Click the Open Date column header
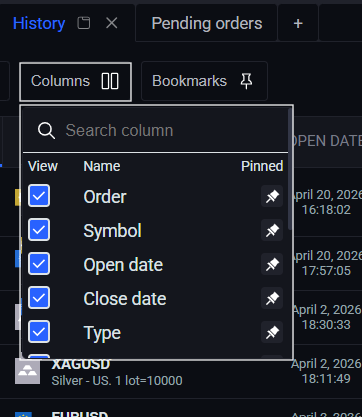The height and width of the screenshot is (417, 362). (327, 141)
